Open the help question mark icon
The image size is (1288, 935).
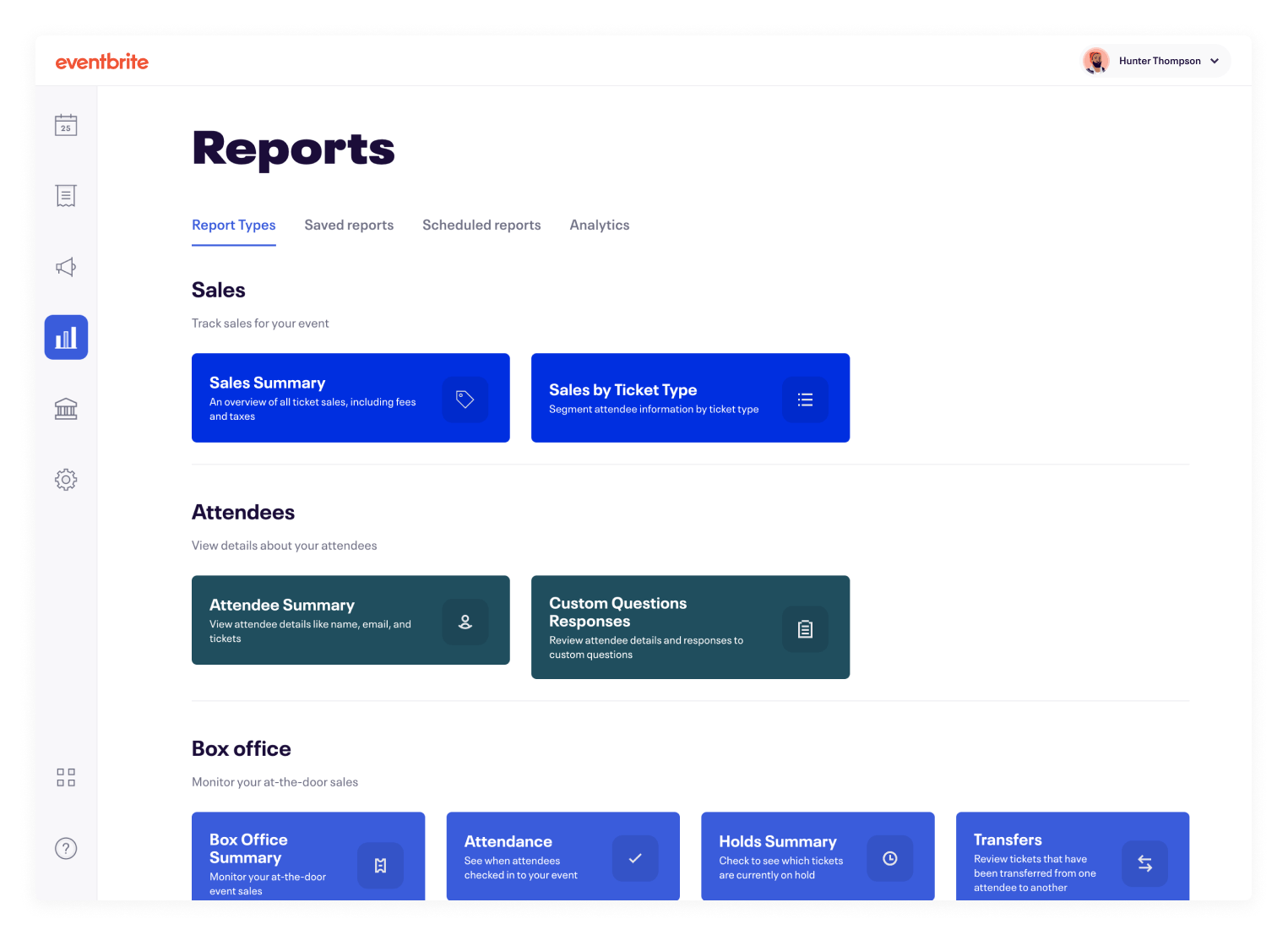coord(66,848)
